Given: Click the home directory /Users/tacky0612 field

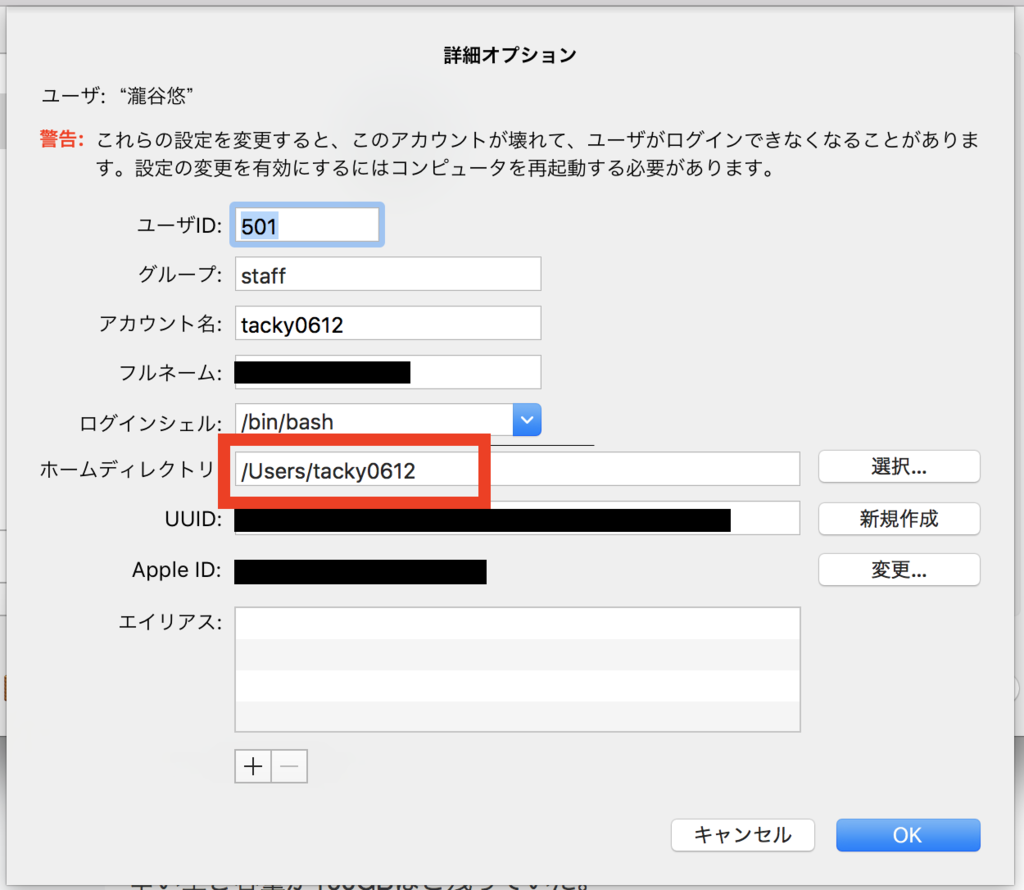Looking at the screenshot, I should 517,469.
